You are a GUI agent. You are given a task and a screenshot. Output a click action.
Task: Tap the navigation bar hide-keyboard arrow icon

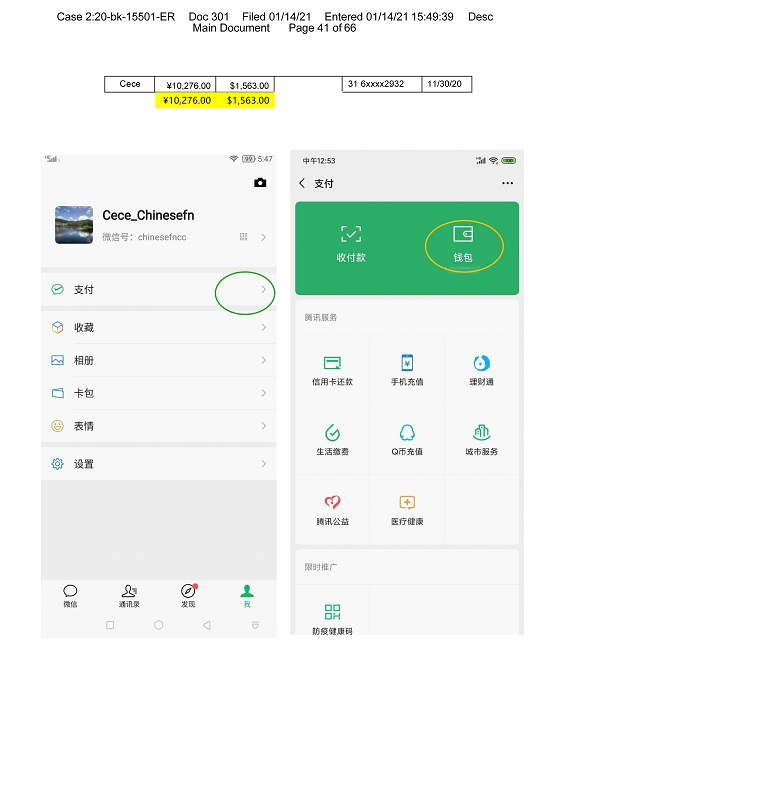pyautogui.click(x=256, y=625)
